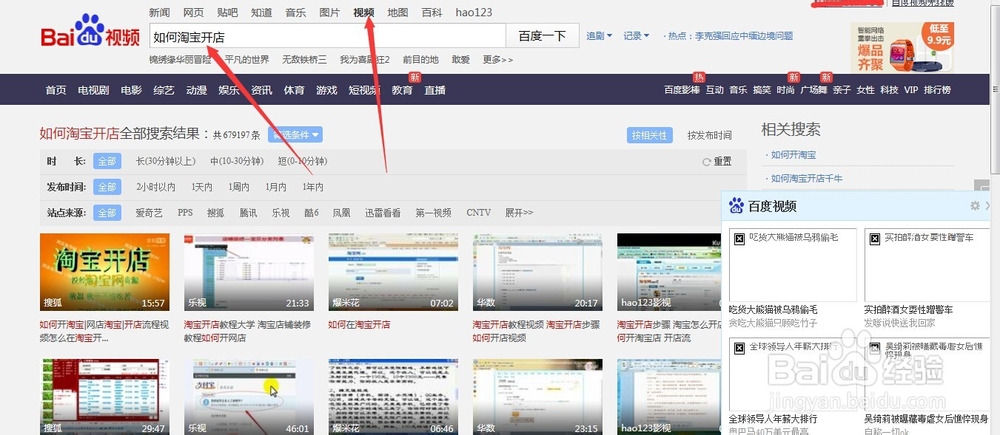Play the 爆米花 video with duration 07:02
The height and width of the screenshot is (435, 1000).
tap(393, 272)
